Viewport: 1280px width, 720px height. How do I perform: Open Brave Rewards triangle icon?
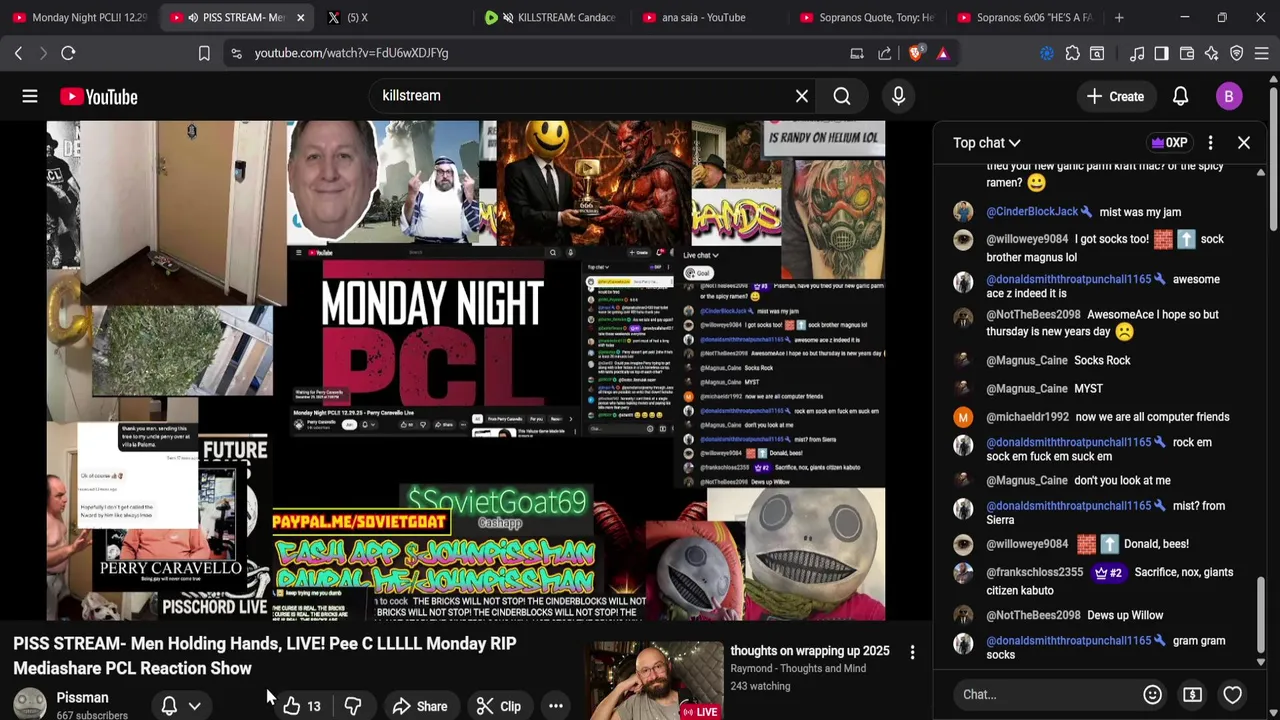(x=943, y=53)
